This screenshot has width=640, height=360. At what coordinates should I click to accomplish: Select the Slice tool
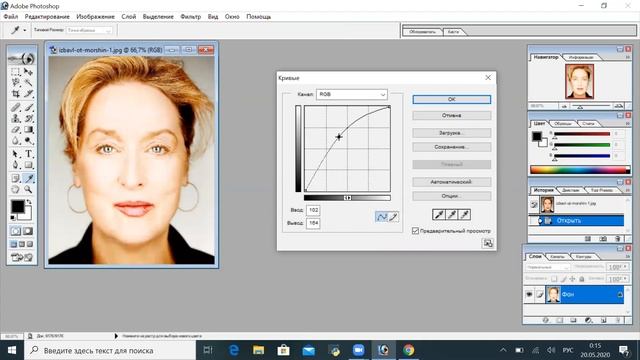28,94
